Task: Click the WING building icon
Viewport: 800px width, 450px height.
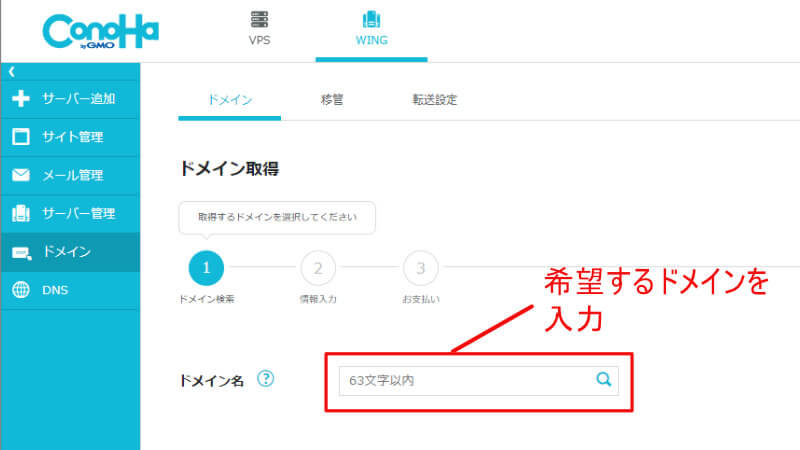Action: coord(371,19)
